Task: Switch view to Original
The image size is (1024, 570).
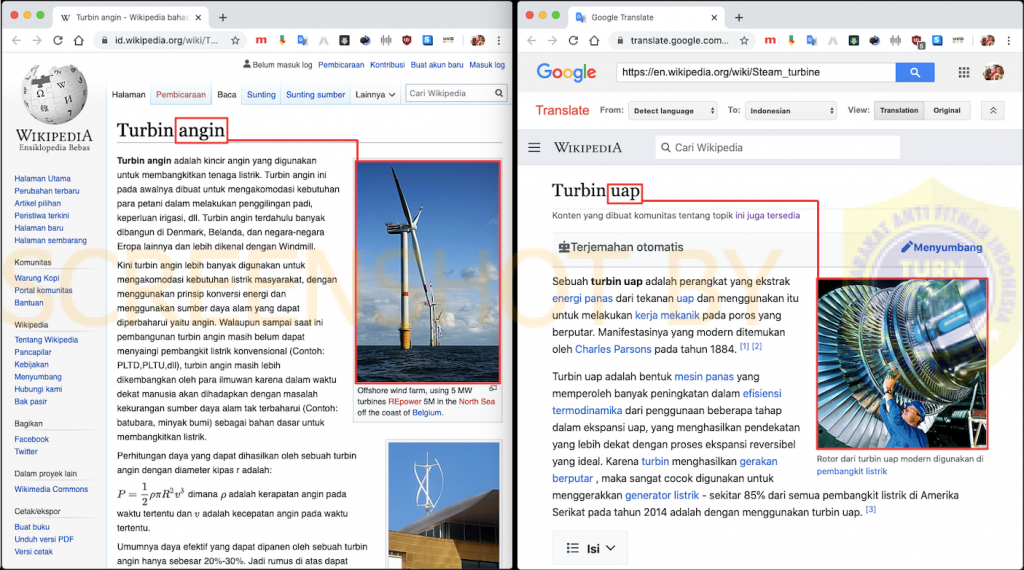Action: point(946,110)
